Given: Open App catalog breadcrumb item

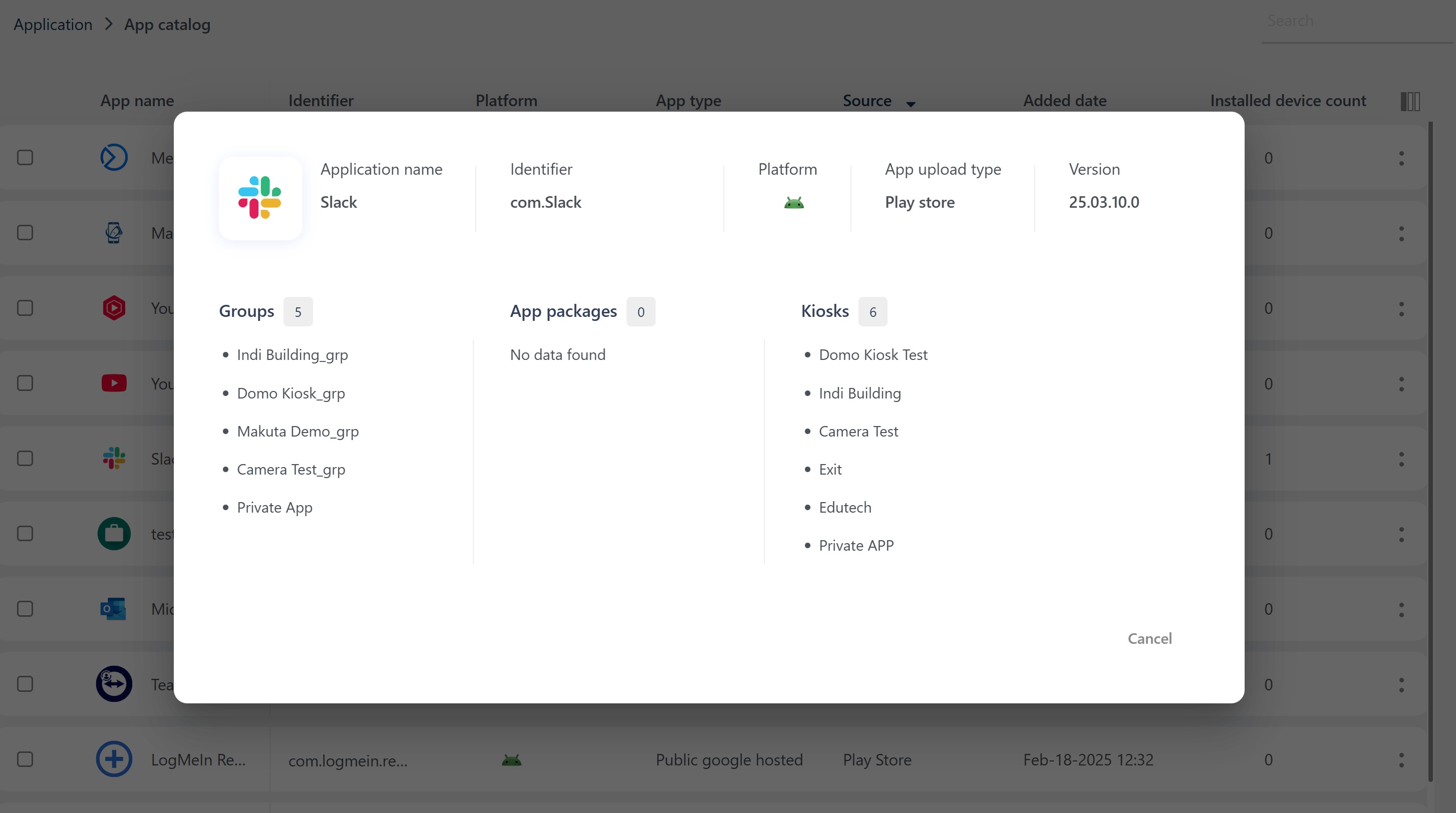Looking at the screenshot, I should (167, 25).
